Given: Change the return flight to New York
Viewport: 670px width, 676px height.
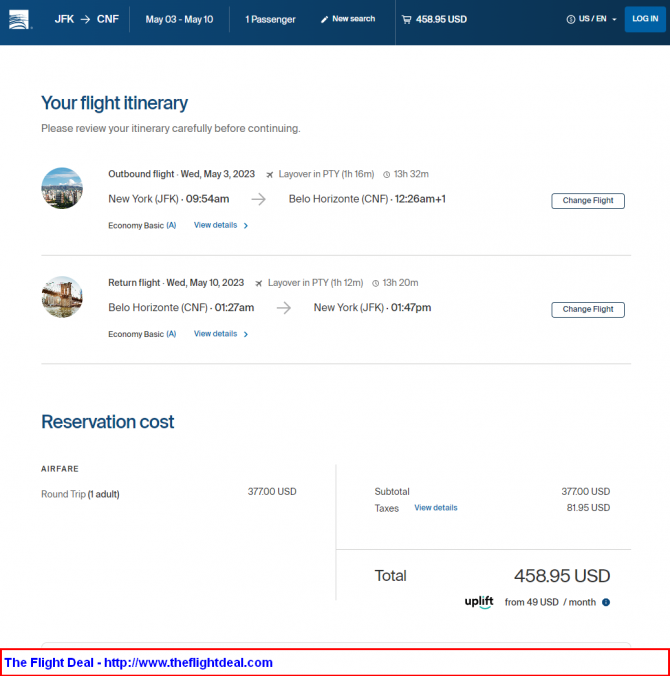Looking at the screenshot, I should tap(588, 310).
